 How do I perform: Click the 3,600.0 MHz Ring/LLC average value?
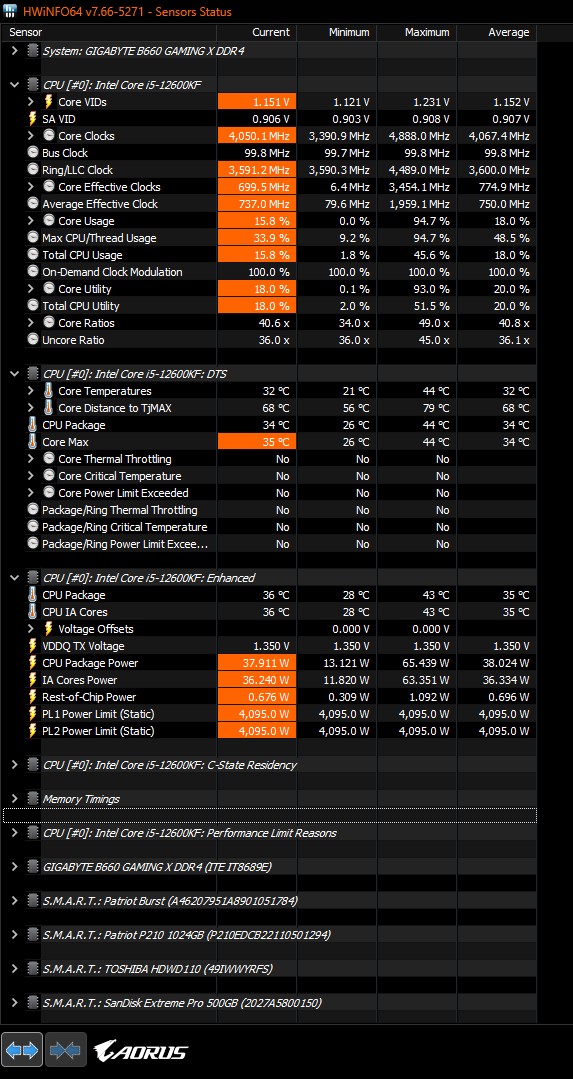point(497,169)
